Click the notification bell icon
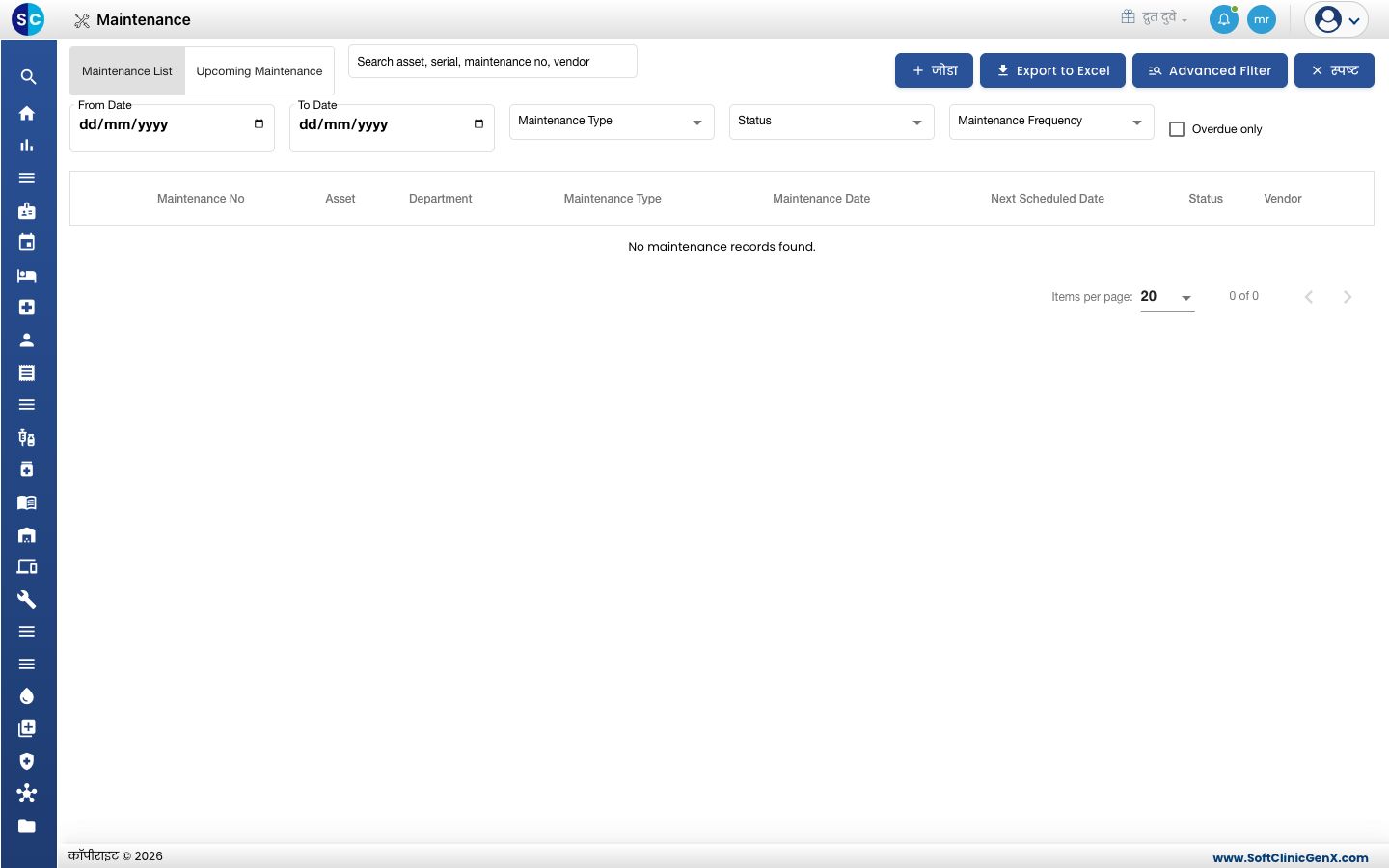1389x868 pixels. click(1224, 19)
